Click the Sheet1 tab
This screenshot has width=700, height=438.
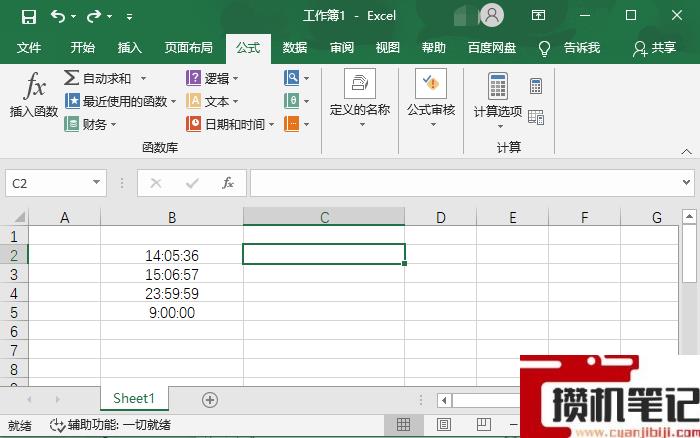pyautogui.click(x=134, y=398)
